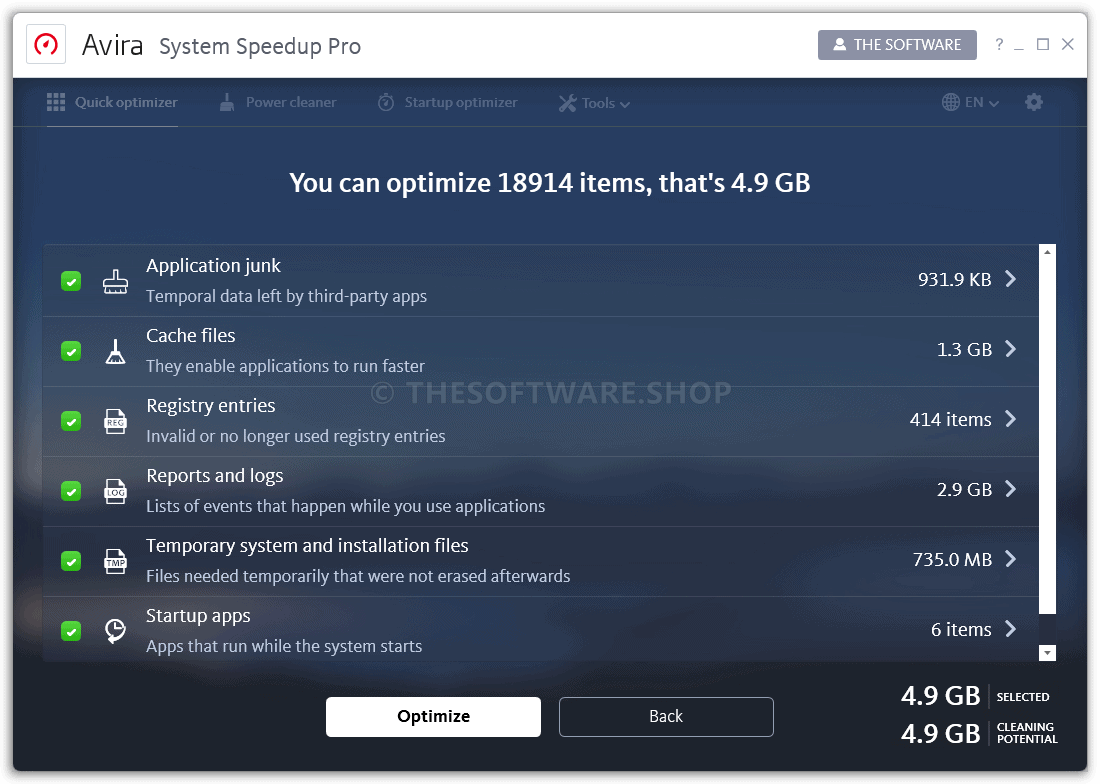The image size is (1100, 784).
Task: Switch to the Startup optimizer tab
Action: pos(448,102)
